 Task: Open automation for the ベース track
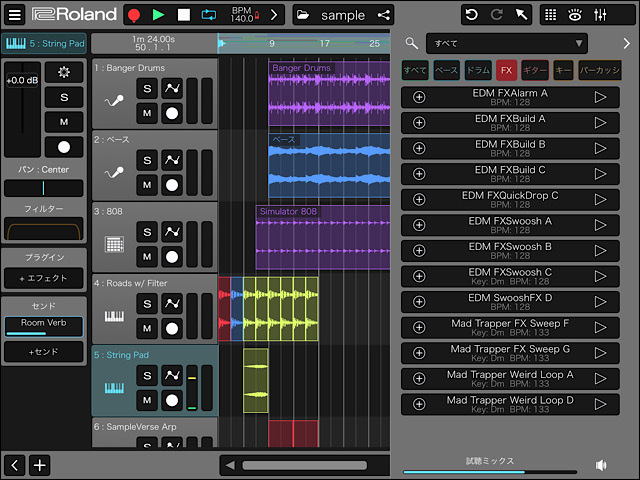tap(172, 160)
